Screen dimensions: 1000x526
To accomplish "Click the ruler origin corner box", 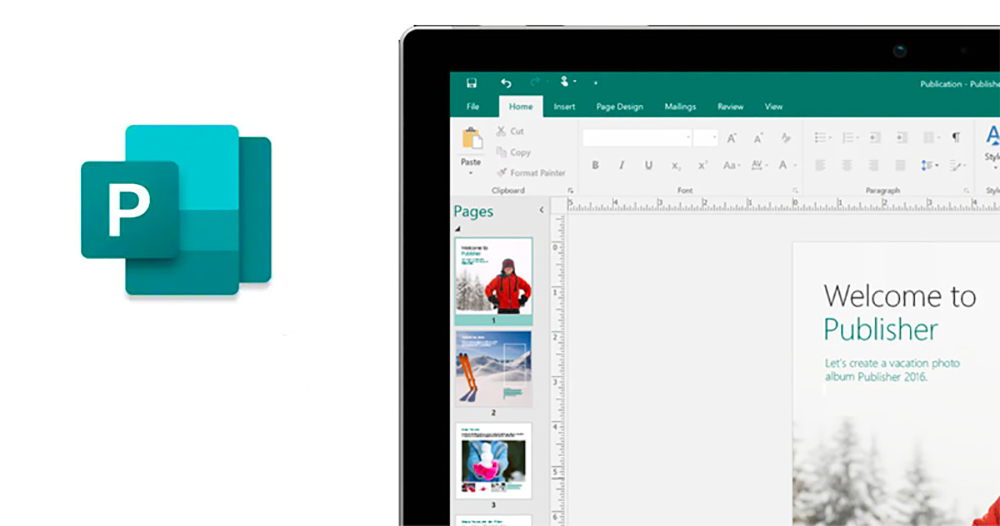I will click(558, 205).
